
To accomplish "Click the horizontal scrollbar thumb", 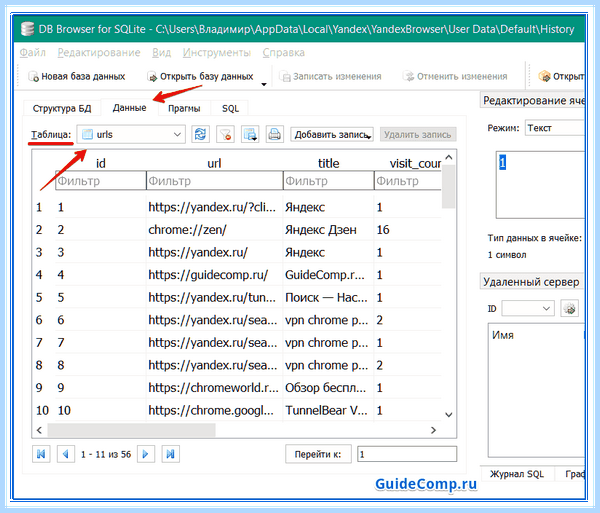I will [131, 430].
